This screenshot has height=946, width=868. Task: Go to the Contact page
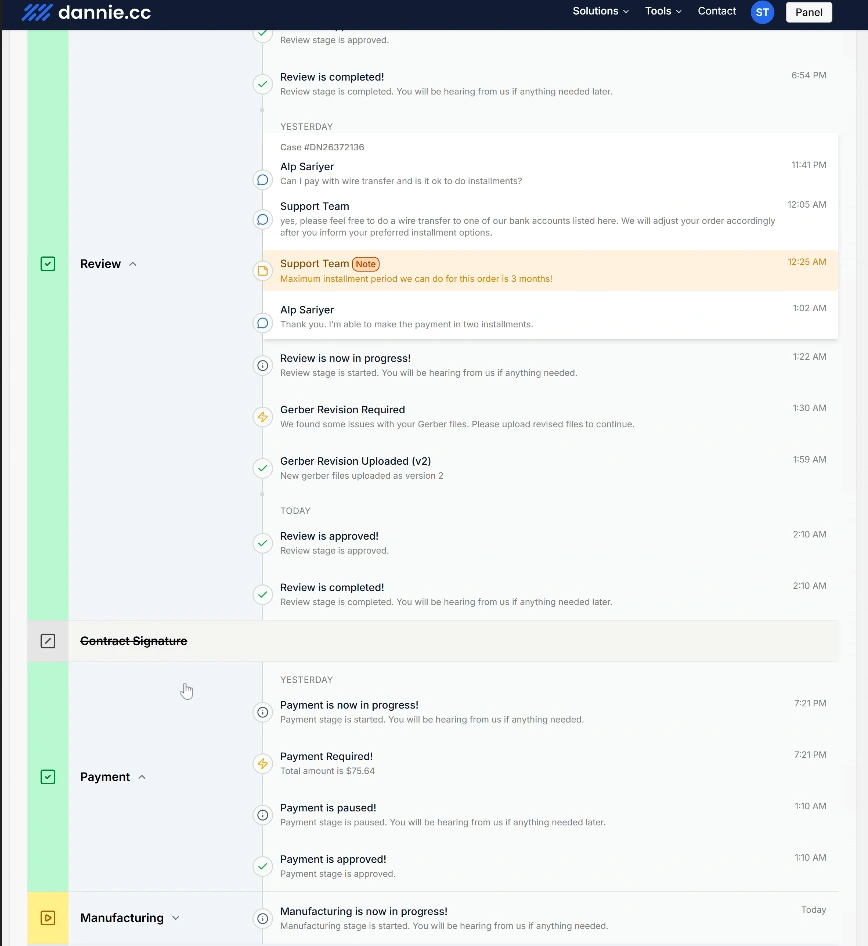(717, 11)
